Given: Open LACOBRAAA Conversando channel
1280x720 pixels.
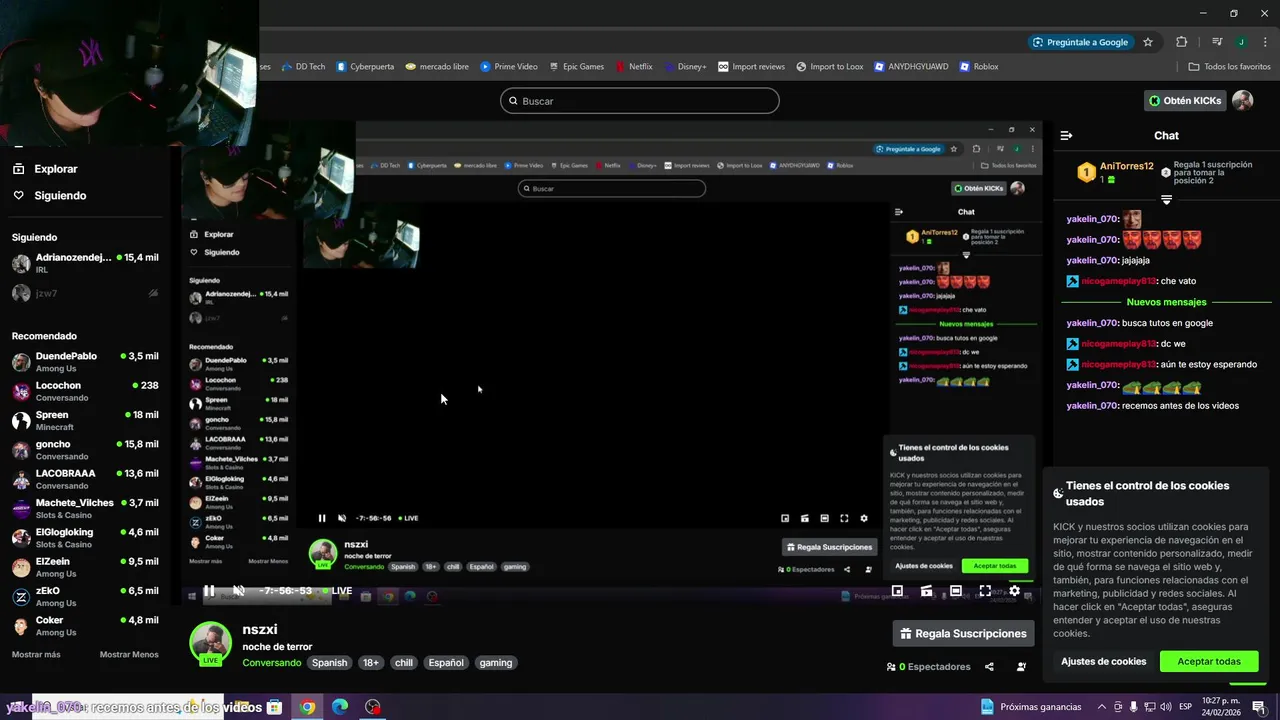Looking at the screenshot, I should tap(85, 479).
